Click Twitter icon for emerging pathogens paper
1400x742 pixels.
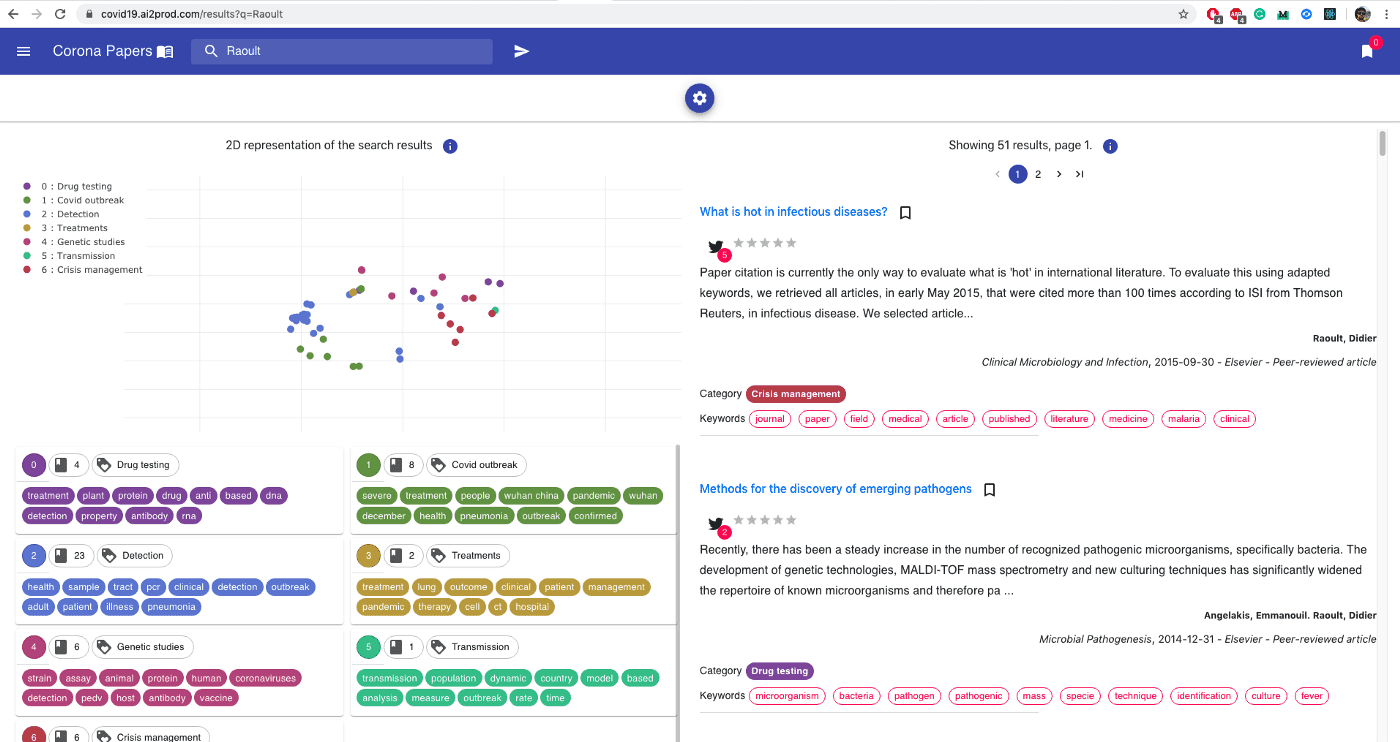pyautogui.click(x=716, y=524)
